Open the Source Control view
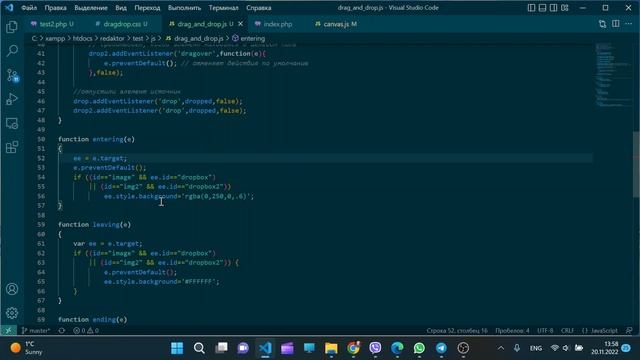 tap(12, 76)
